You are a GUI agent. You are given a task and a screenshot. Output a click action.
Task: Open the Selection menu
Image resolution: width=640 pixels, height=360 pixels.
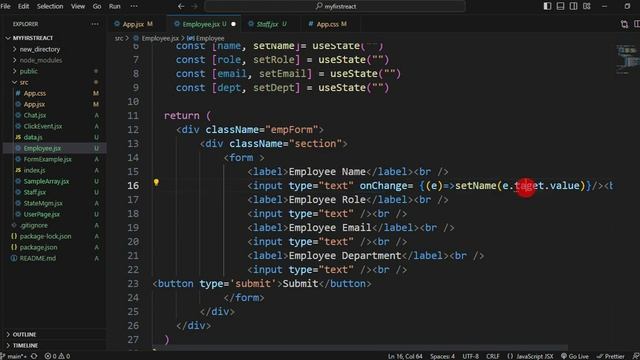(50, 6)
